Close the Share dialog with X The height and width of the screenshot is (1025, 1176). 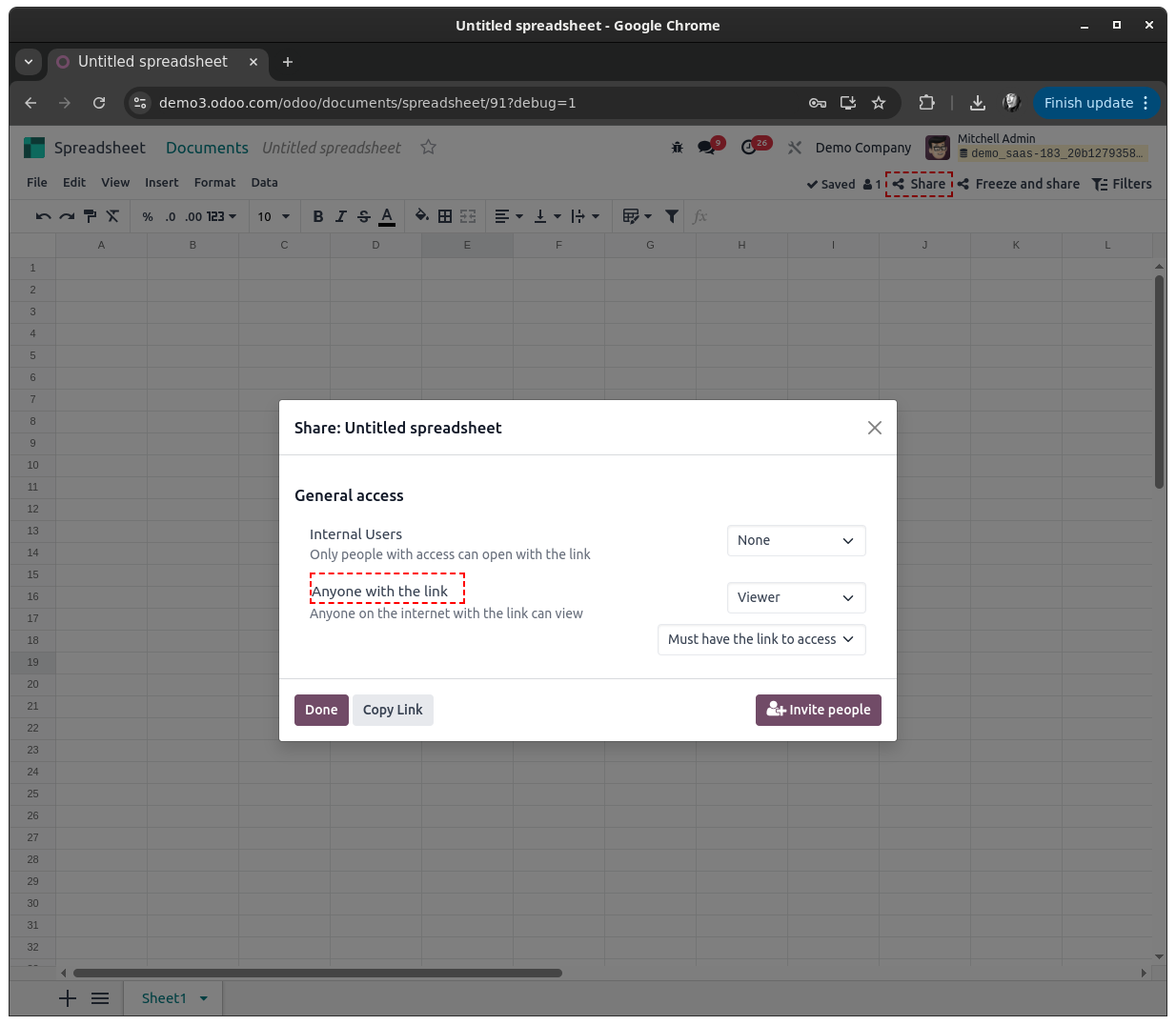coord(875,429)
